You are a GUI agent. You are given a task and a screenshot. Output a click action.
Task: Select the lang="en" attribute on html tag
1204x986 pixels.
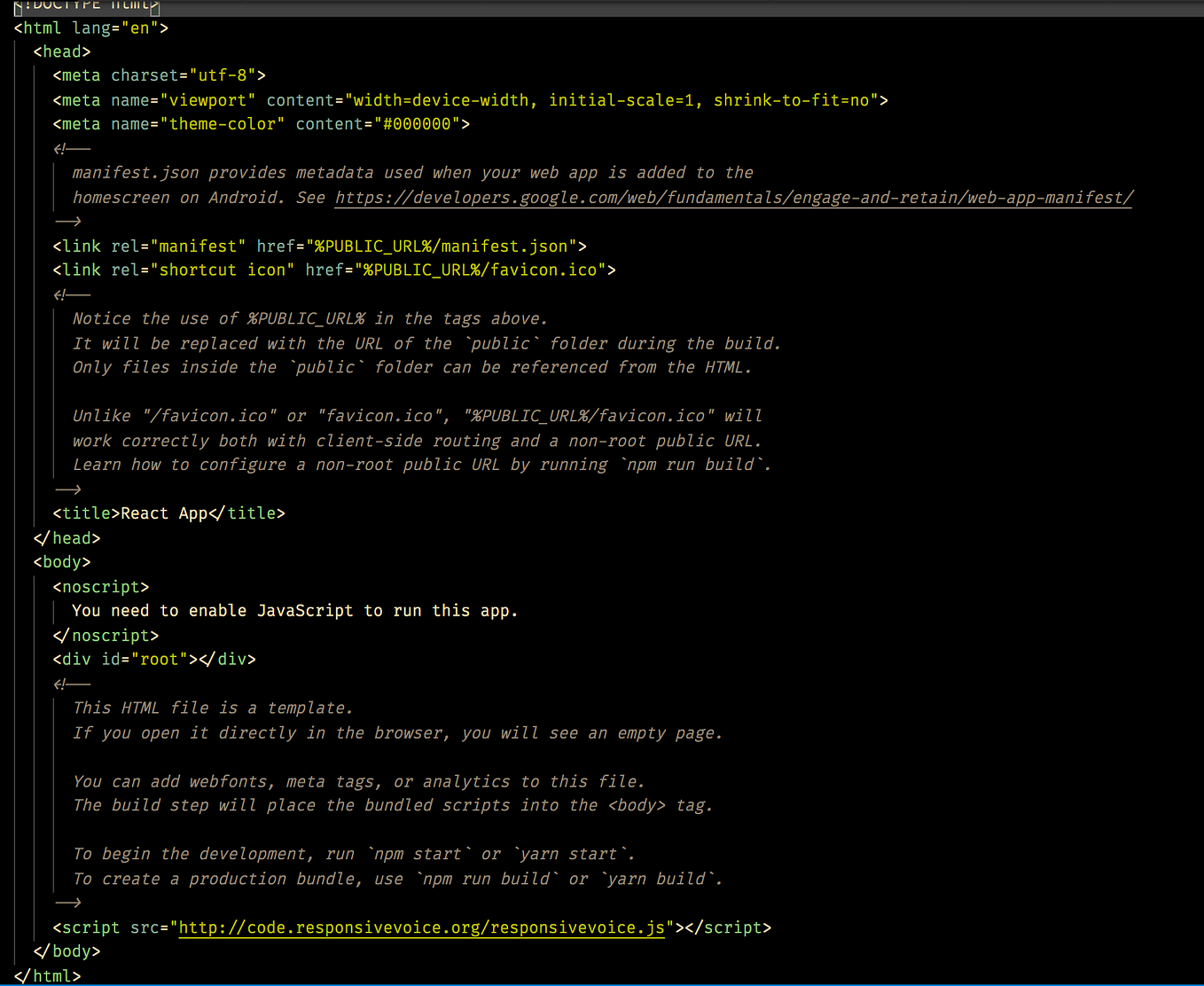coord(115,27)
